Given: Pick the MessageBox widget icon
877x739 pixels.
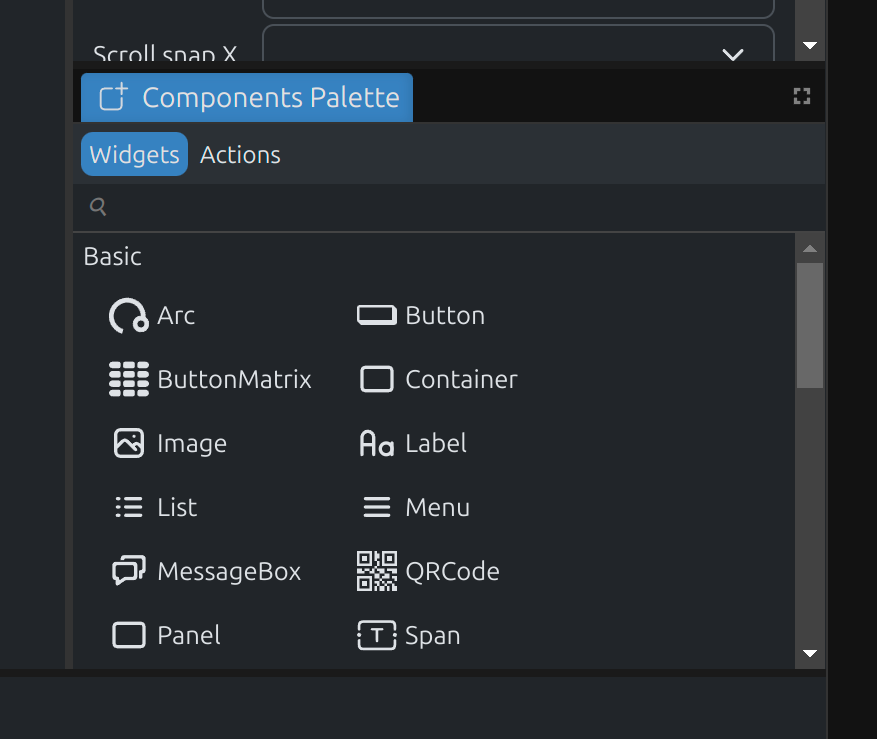Looking at the screenshot, I should (129, 572).
